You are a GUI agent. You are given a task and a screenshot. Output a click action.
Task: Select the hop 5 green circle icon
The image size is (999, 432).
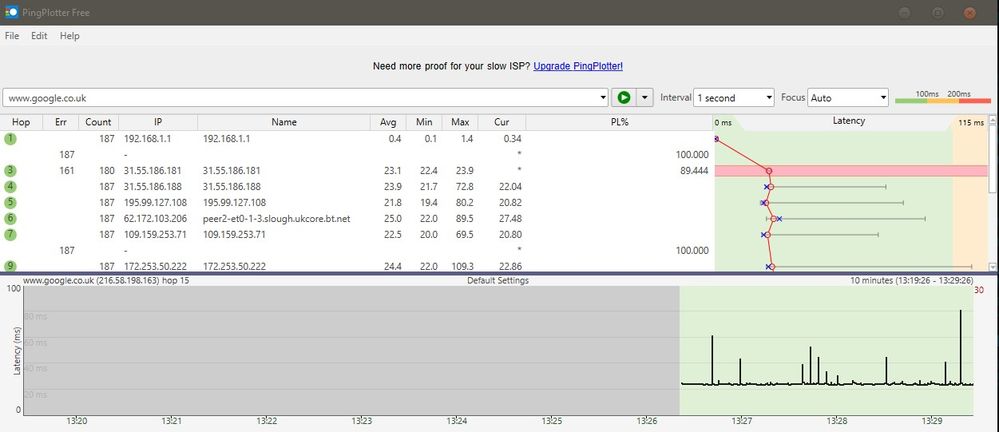click(10, 203)
